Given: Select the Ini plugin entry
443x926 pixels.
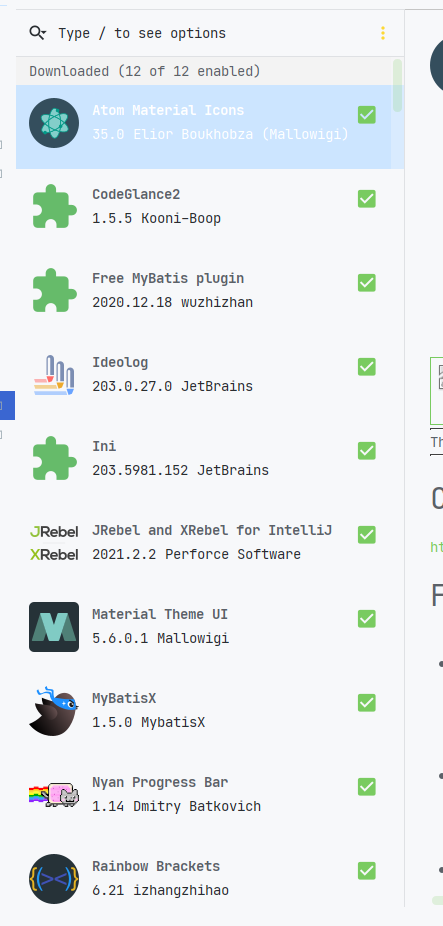Looking at the screenshot, I should pos(204,458).
